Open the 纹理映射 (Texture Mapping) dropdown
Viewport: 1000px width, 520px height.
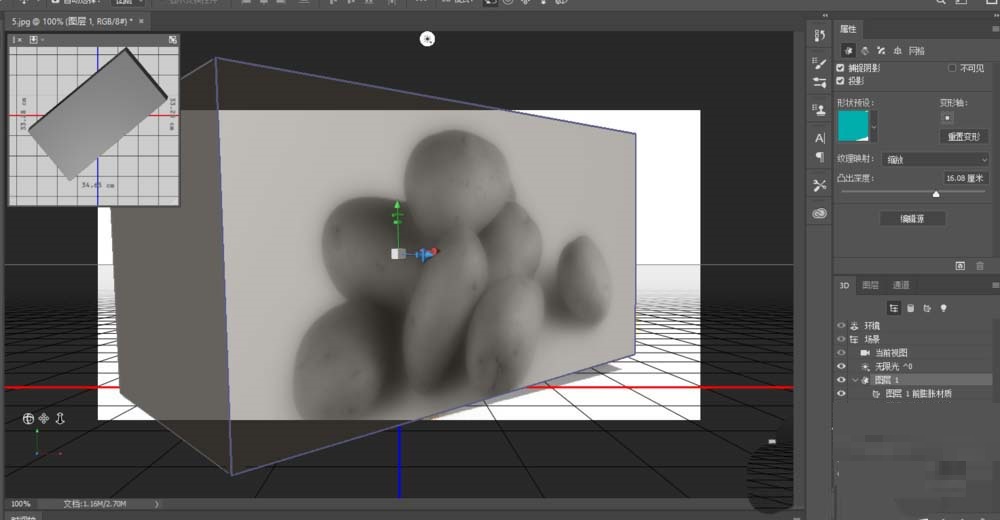pos(934,159)
